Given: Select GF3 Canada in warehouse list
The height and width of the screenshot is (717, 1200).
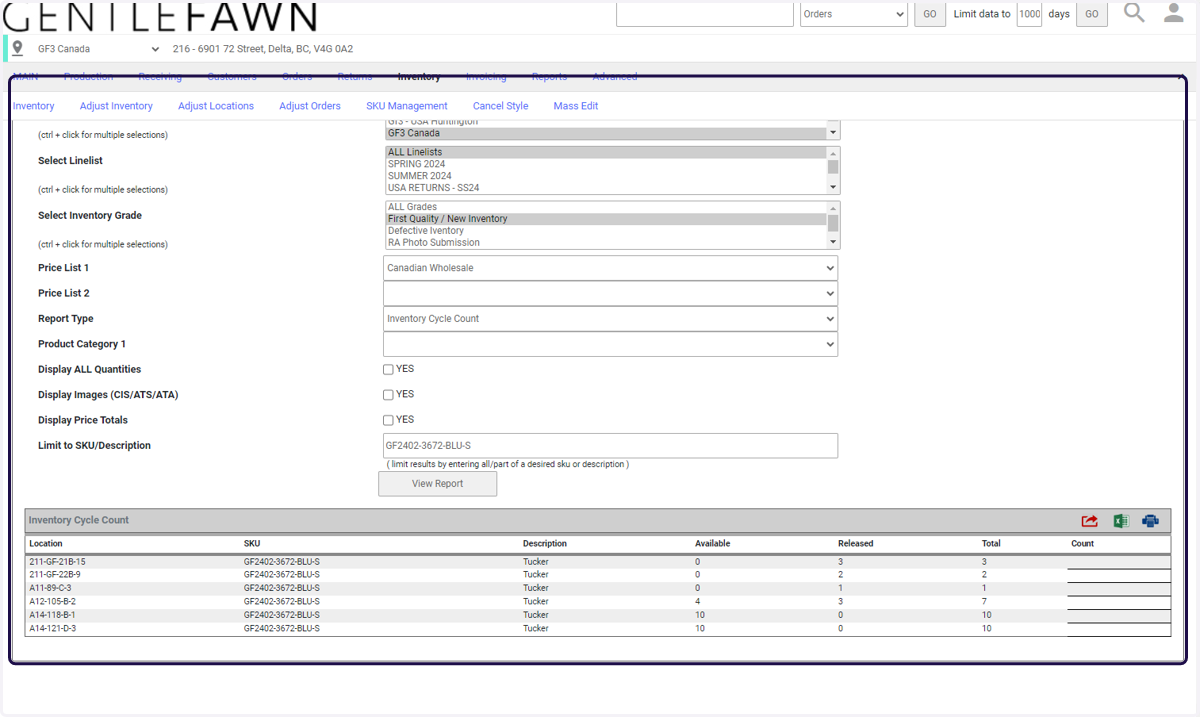Looking at the screenshot, I should coord(606,133).
